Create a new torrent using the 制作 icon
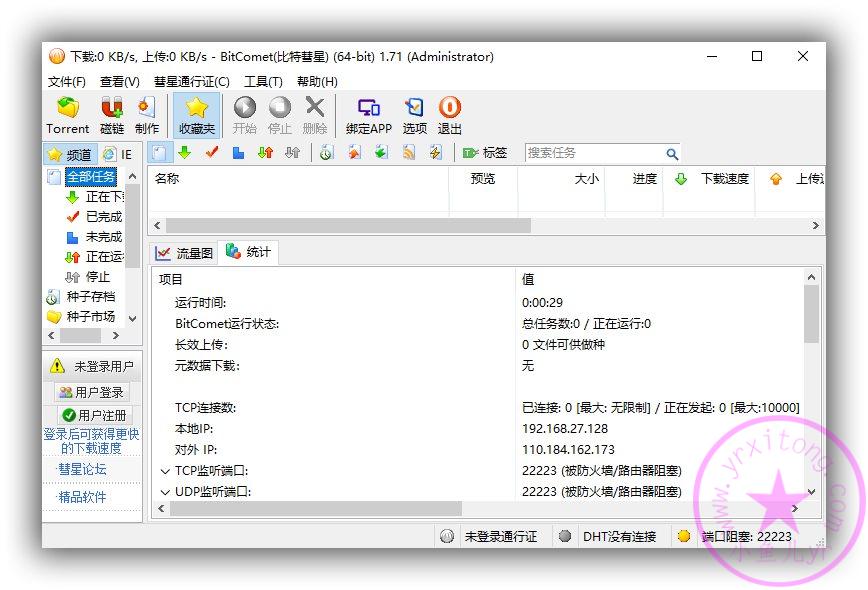This screenshot has width=868, height=590. (147, 113)
